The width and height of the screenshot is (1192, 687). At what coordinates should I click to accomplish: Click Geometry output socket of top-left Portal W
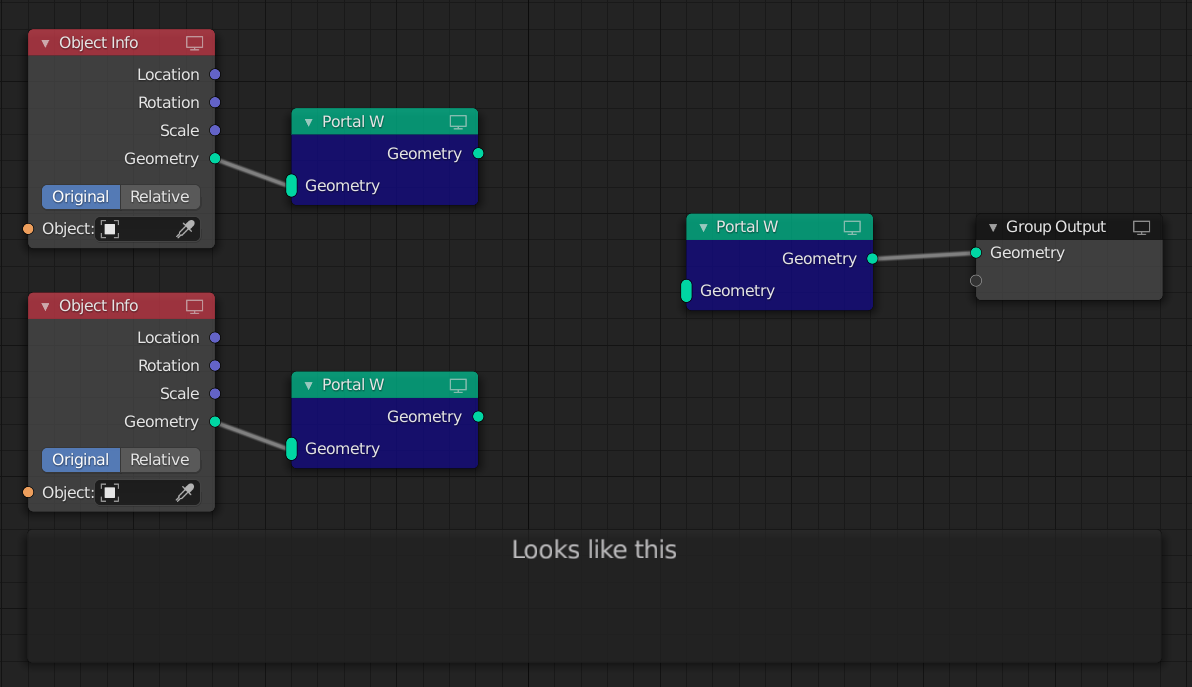click(478, 154)
